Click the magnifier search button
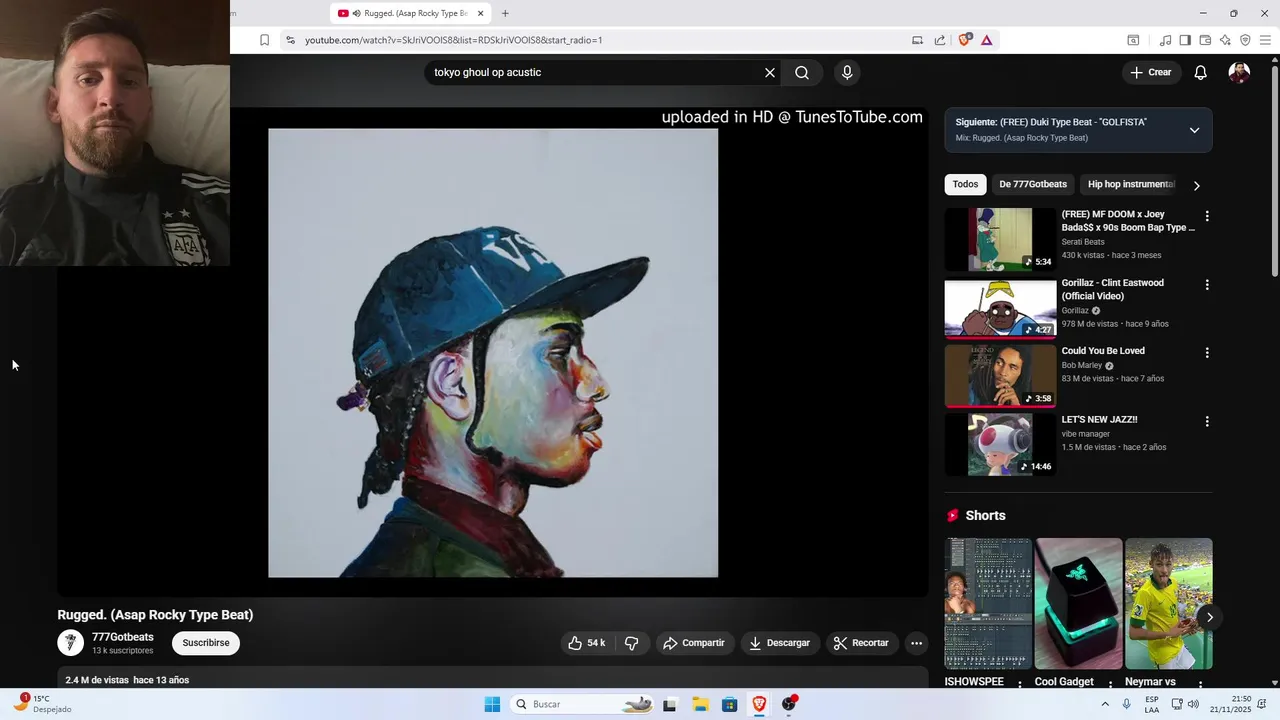 click(802, 72)
